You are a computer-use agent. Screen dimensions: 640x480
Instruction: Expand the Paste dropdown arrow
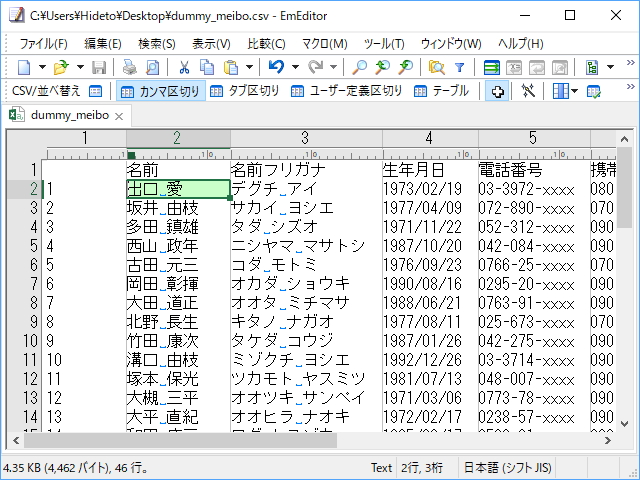249,67
